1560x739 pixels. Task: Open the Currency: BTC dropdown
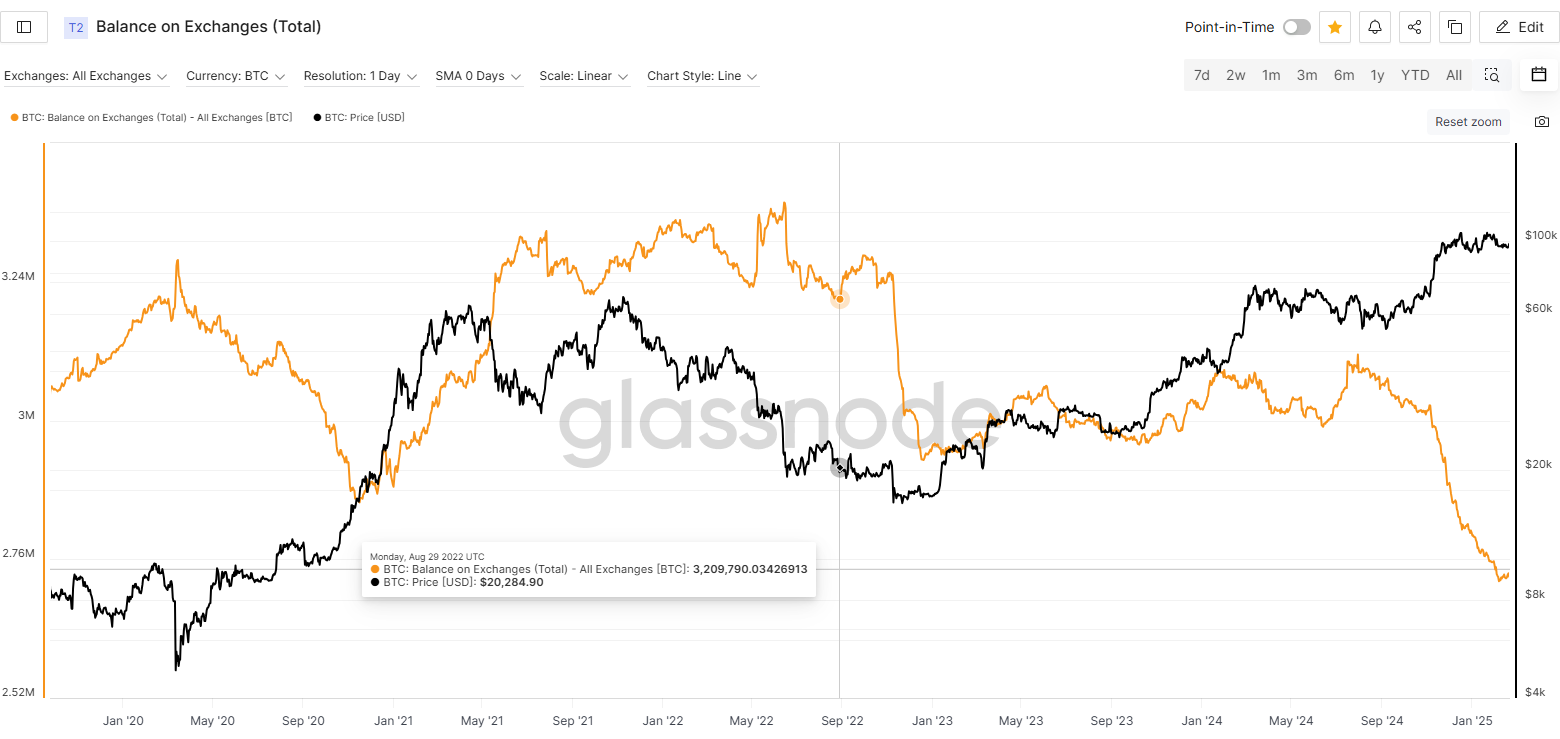point(236,76)
